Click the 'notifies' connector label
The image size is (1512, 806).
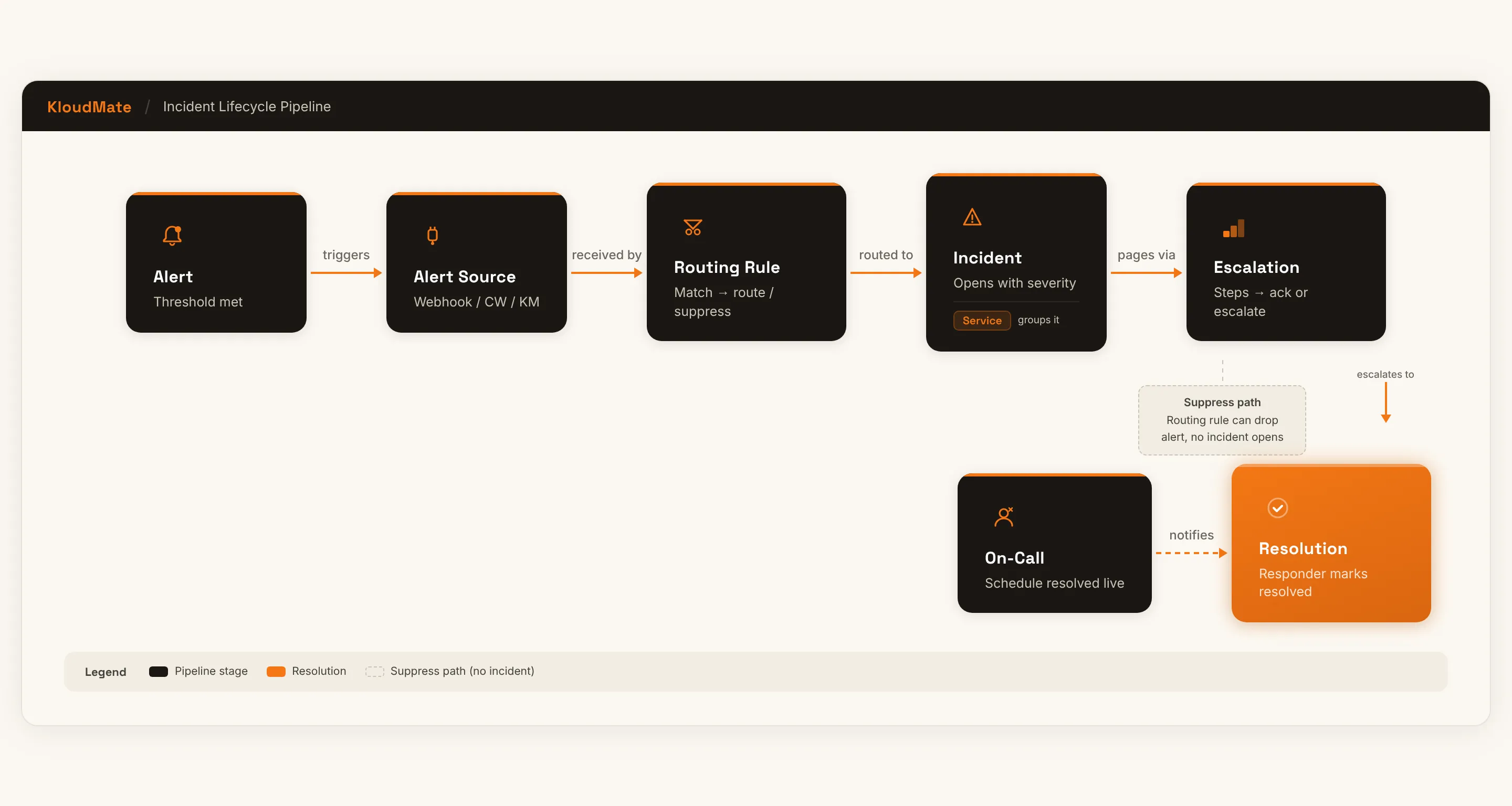[x=1191, y=535]
